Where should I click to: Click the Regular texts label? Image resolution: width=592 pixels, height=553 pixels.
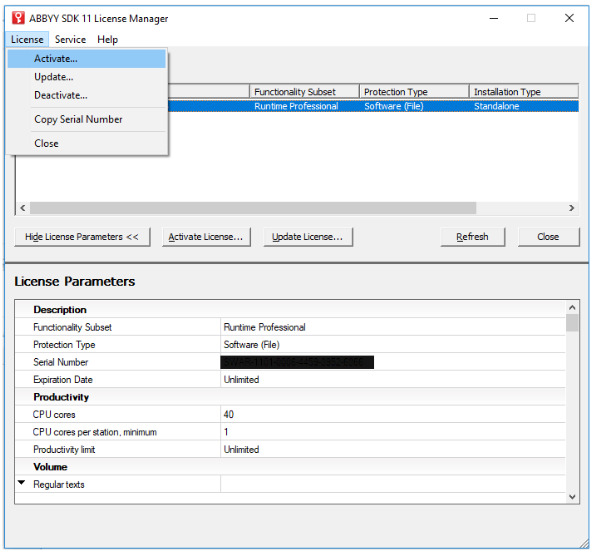[x=59, y=485]
